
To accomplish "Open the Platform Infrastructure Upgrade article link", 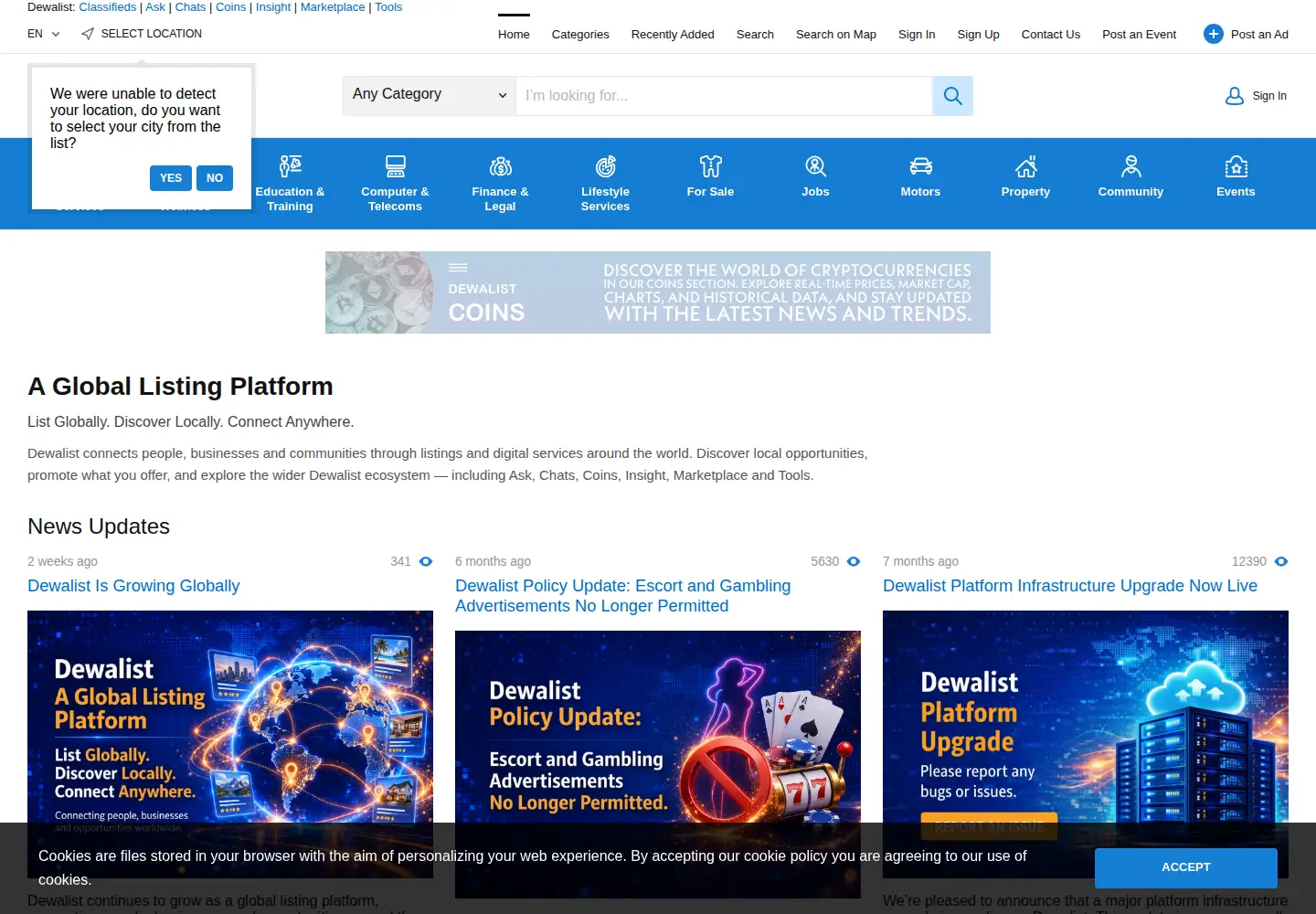I will click(x=1070, y=586).
